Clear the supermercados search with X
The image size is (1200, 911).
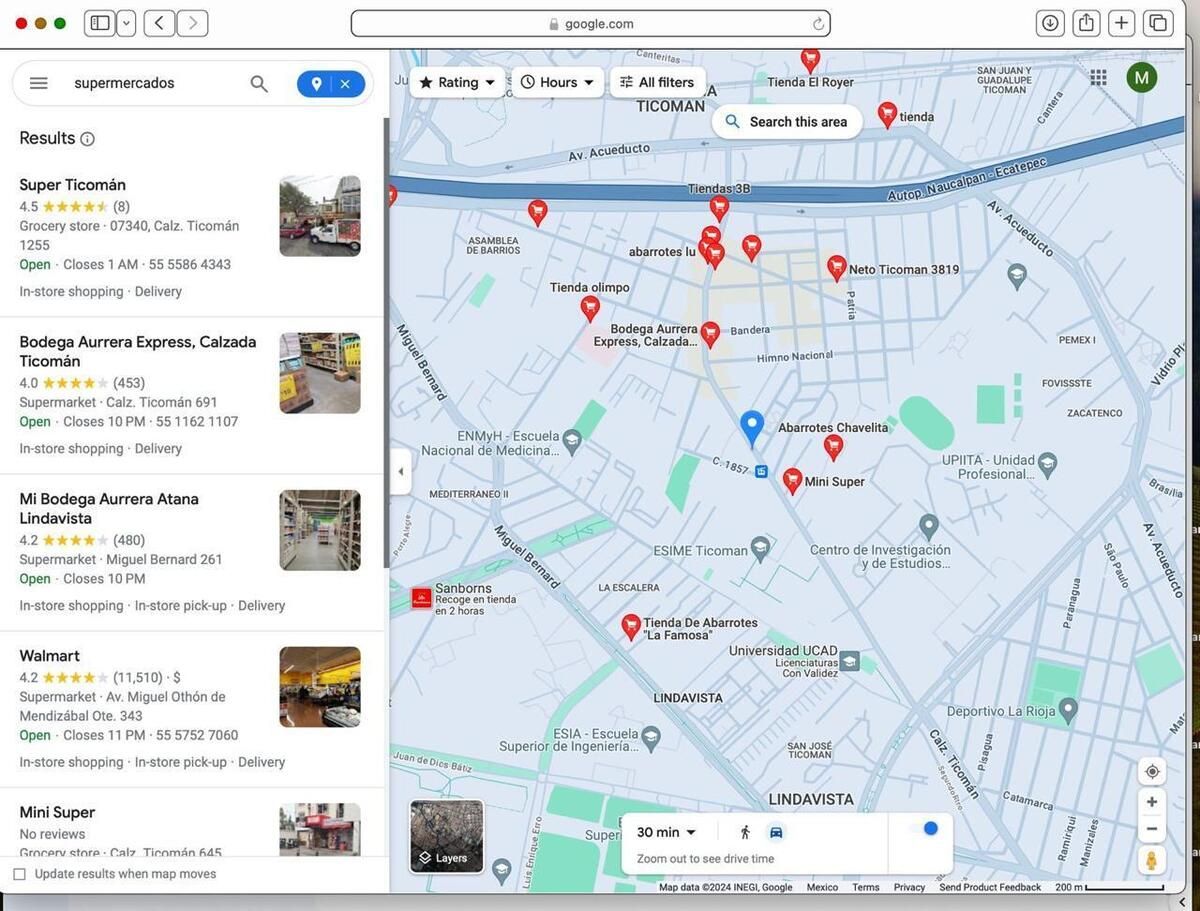point(345,84)
